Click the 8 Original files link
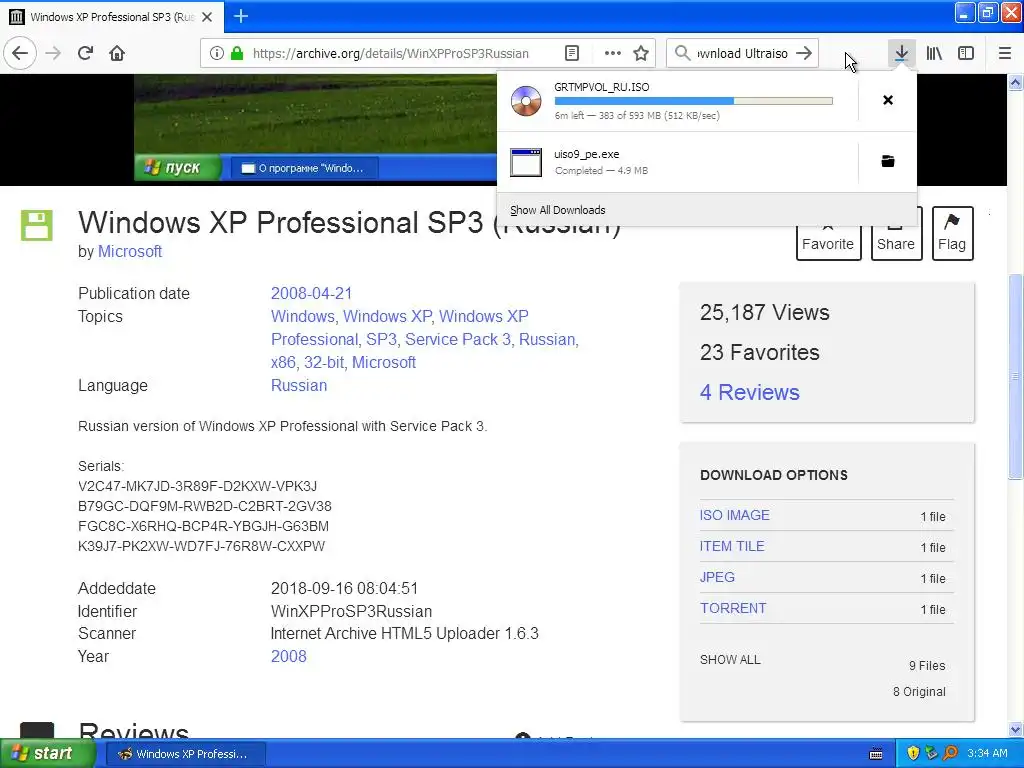 coord(919,692)
